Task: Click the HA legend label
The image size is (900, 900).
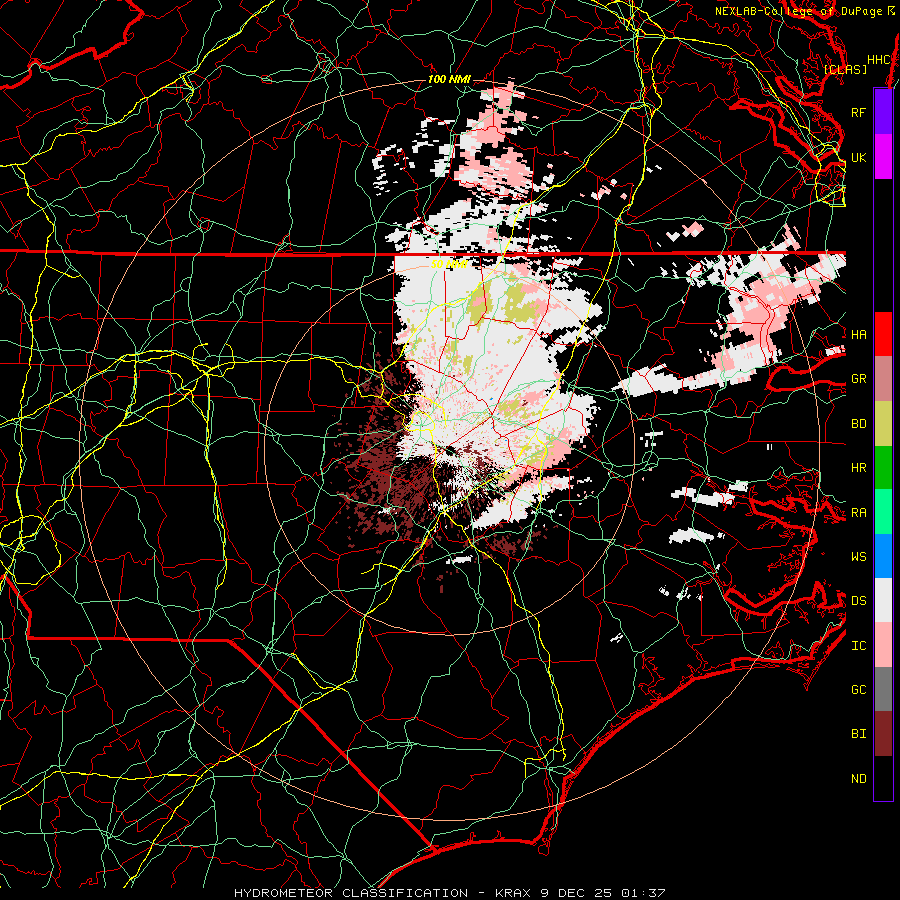Action: click(x=858, y=334)
